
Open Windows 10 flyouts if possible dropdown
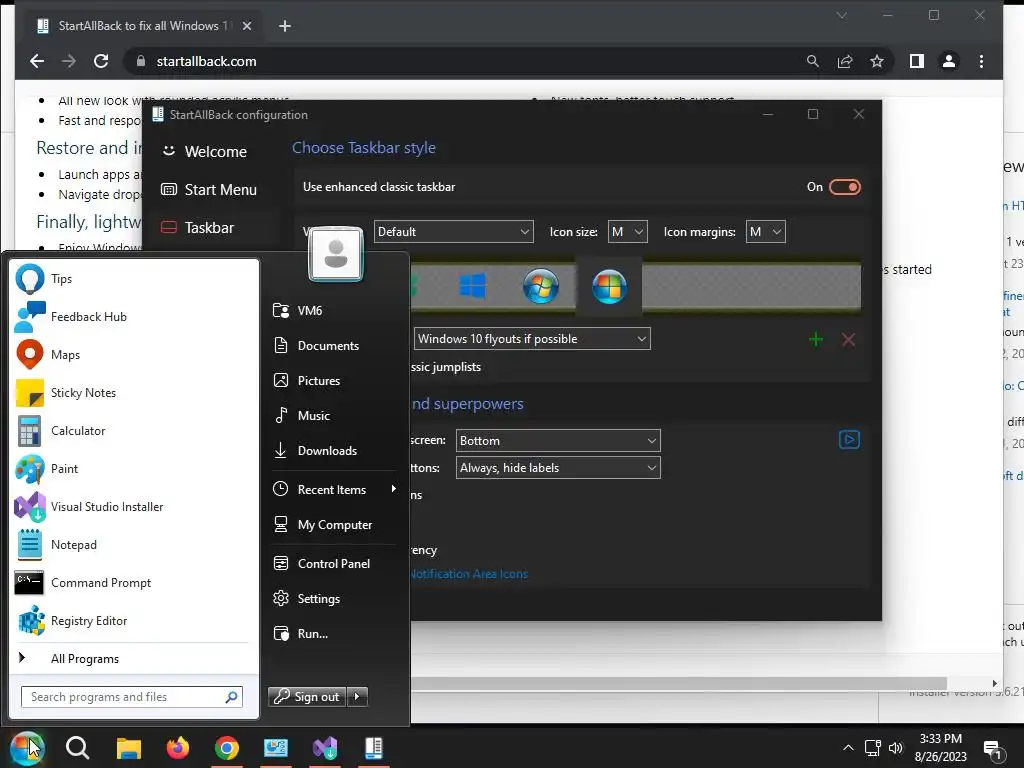pyautogui.click(x=532, y=339)
